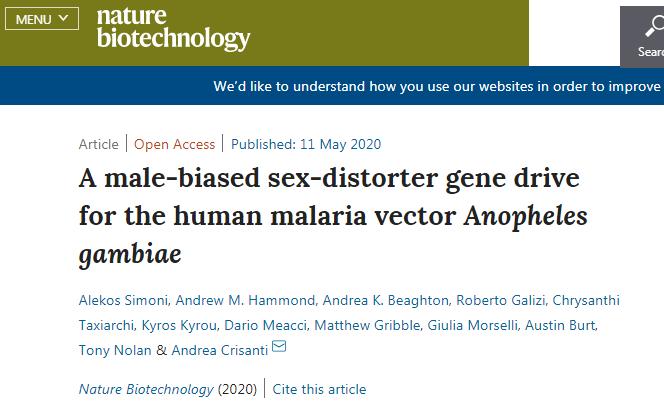Select author Roberto Galizi
Image resolution: width=664 pixels, height=406 pixels.
click(500, 300)
